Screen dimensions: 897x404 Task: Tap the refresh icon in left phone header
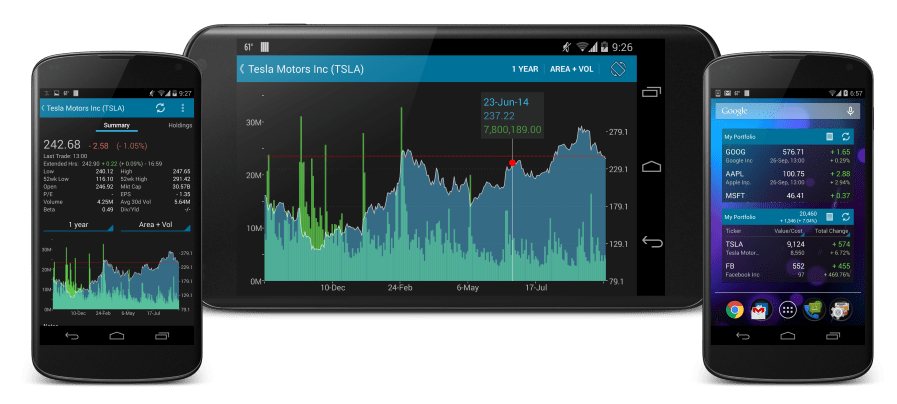point(160,108)
